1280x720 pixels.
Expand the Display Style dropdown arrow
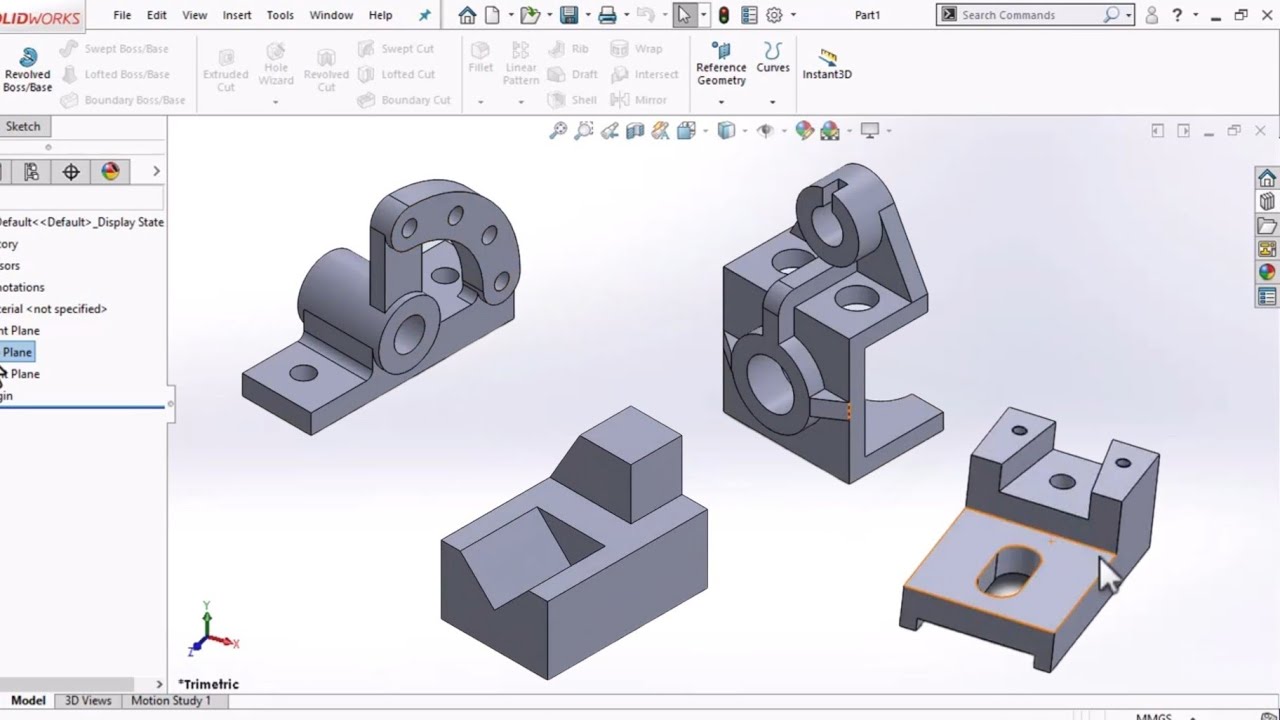click(x=745, y=131)
